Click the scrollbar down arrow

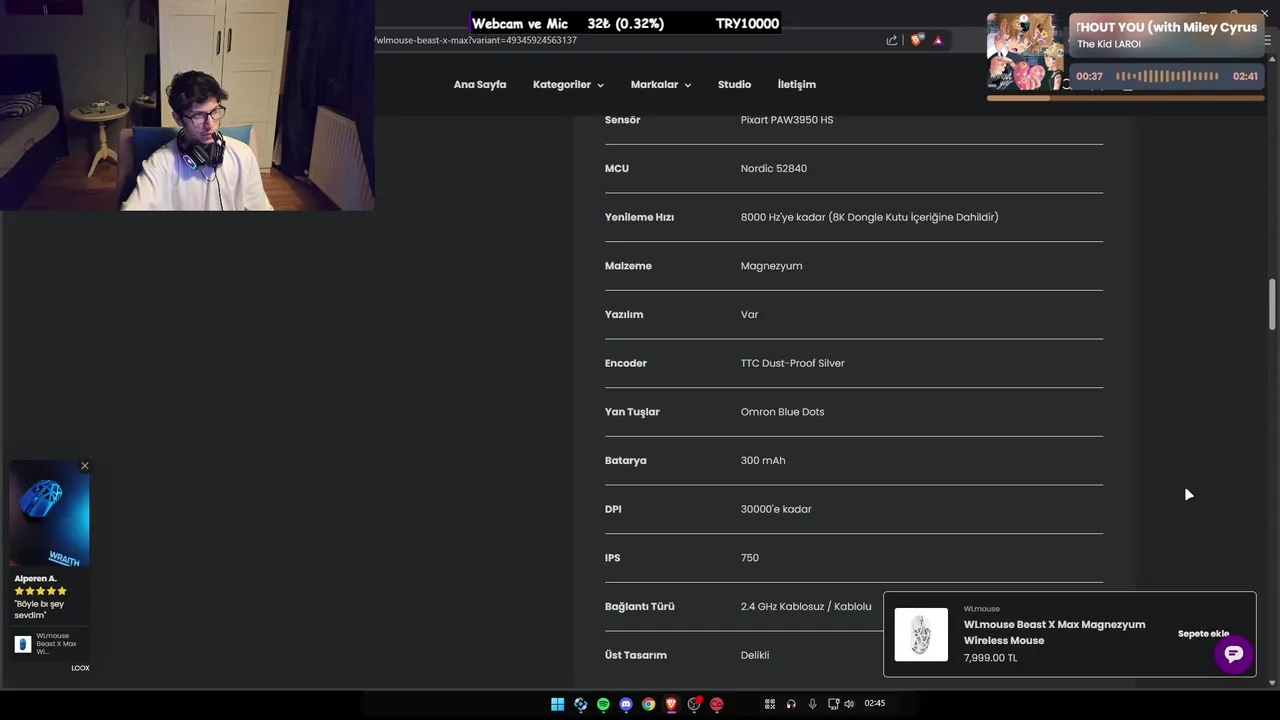(1272, 683)
